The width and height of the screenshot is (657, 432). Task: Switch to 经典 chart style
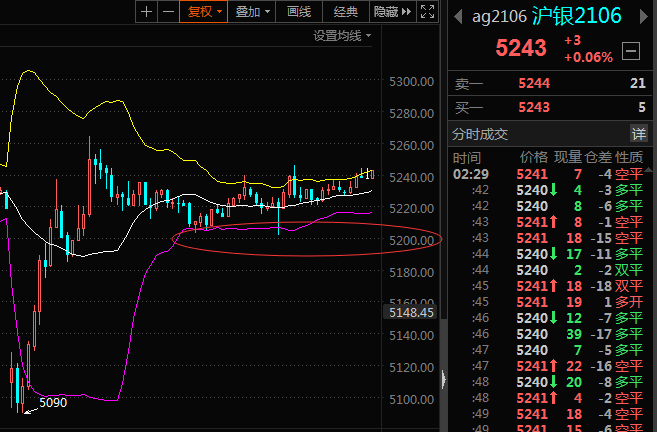click(x=346, y=11)
